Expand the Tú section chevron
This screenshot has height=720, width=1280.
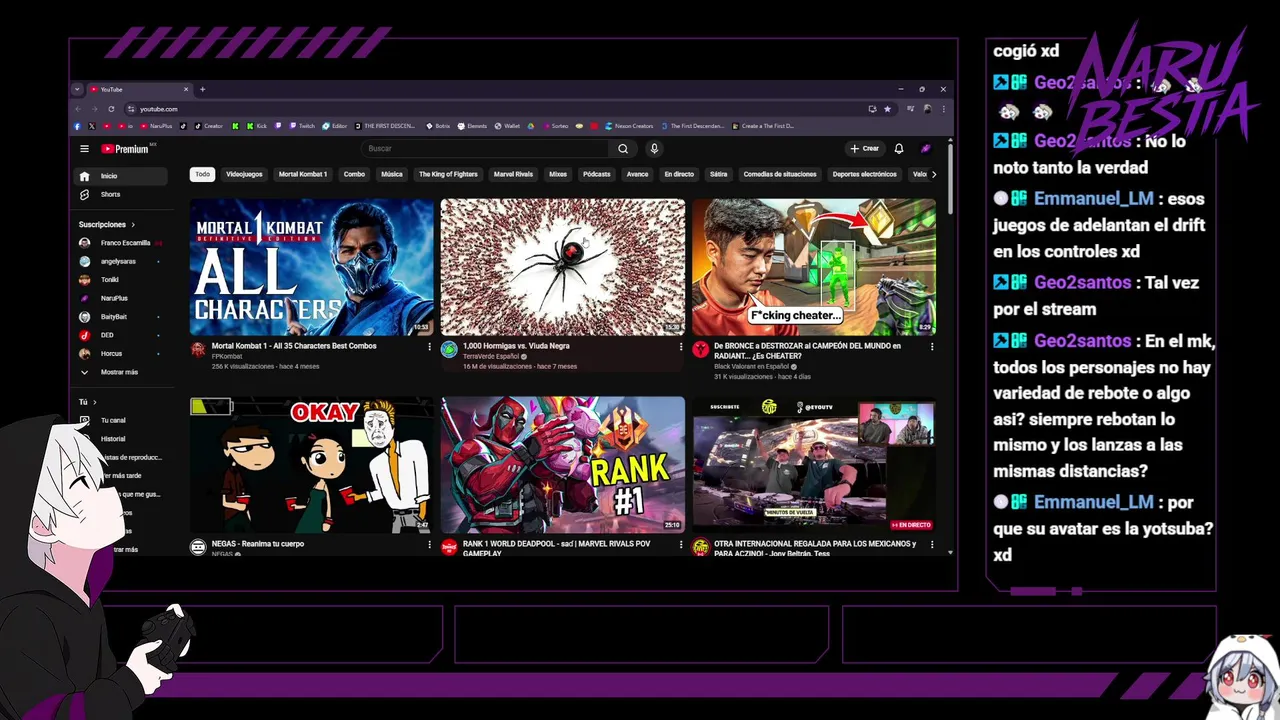tap(95, 402)
